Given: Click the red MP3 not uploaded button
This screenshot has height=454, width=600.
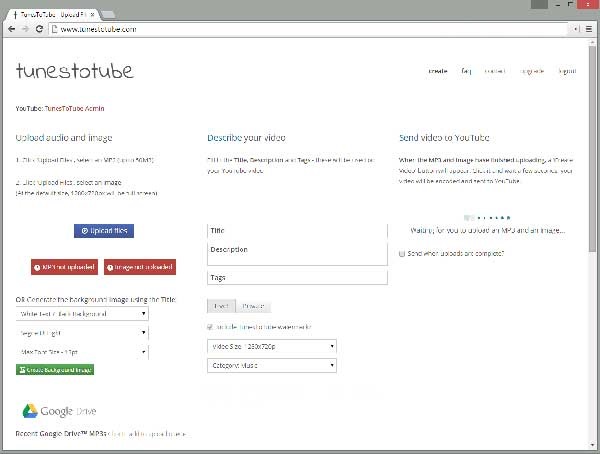Looking at the screenshot, I should pos(64,267).
